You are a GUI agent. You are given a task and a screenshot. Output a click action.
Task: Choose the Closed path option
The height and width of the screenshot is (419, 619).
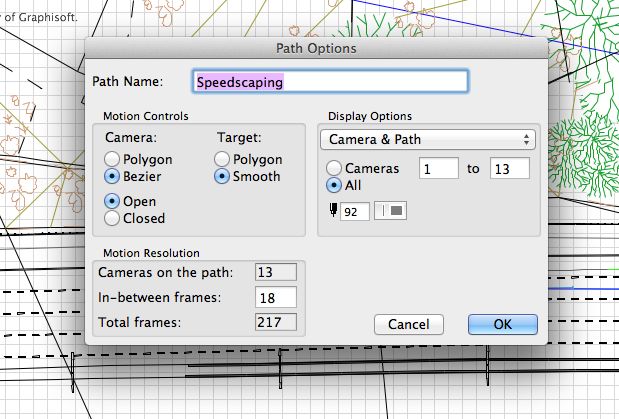click(x=112, y=218)
